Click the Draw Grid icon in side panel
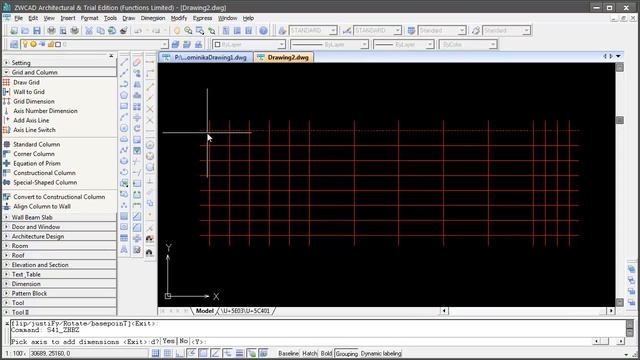 6,82
